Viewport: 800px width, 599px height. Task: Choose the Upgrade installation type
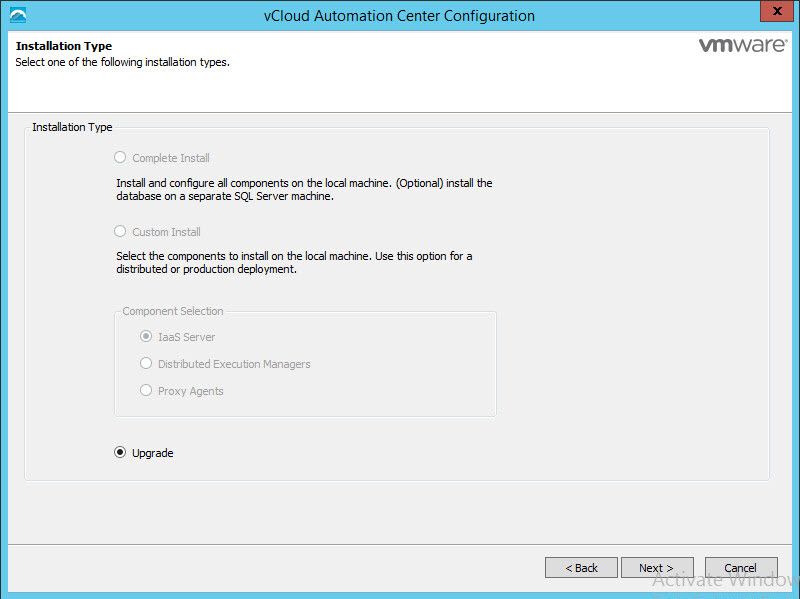coord(121,453)
